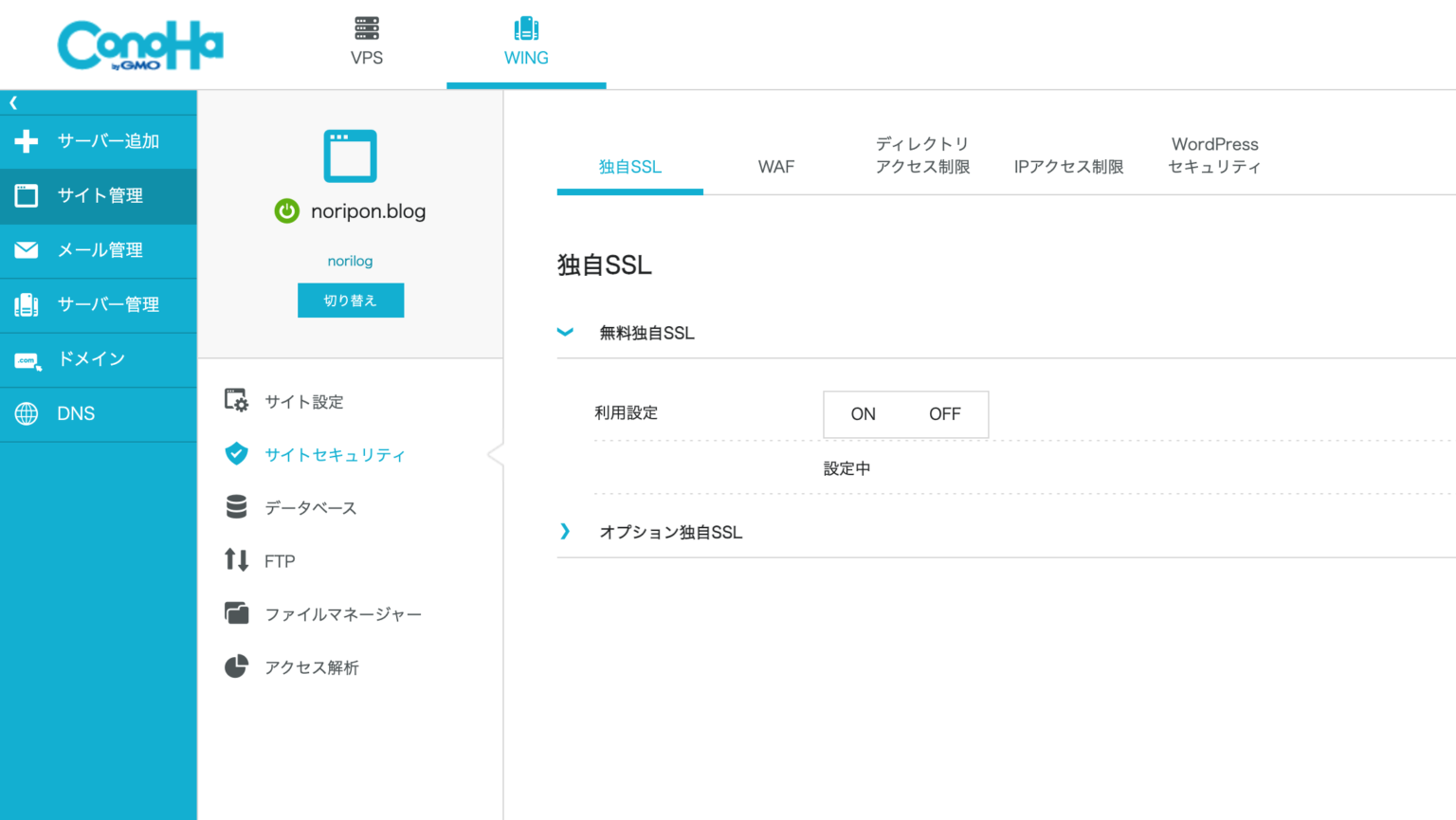
Task: Click the FTP arrows icon
Action: (x=236, y=560)
